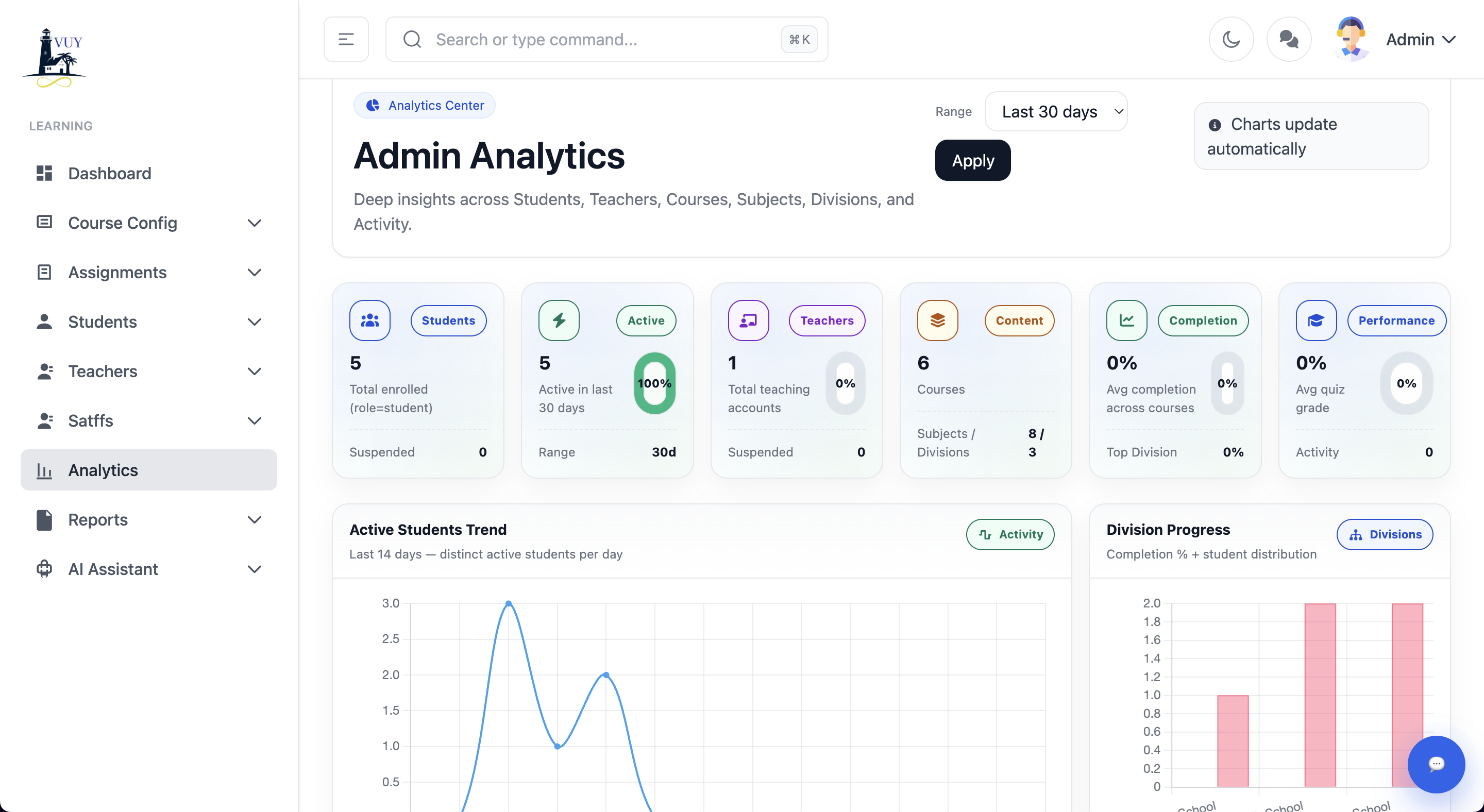This screenshot has height=812, width=1484.
Task: Click the Students card people icon
Action: tap(369, 320)
